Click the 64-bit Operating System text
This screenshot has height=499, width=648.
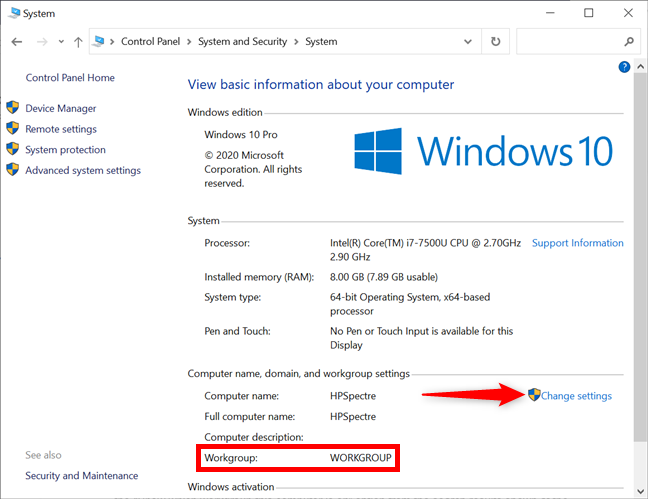pyautogui.click(x=410, y=304)
